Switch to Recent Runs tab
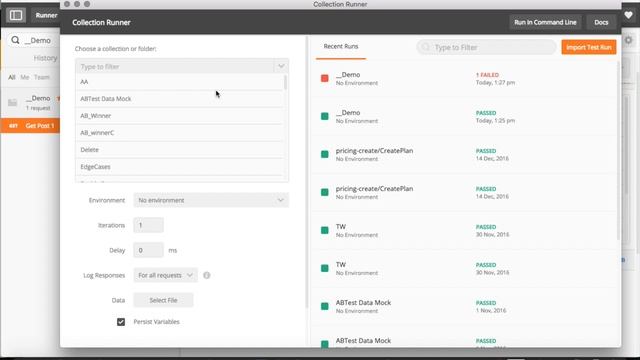 [x=341, y=47]
